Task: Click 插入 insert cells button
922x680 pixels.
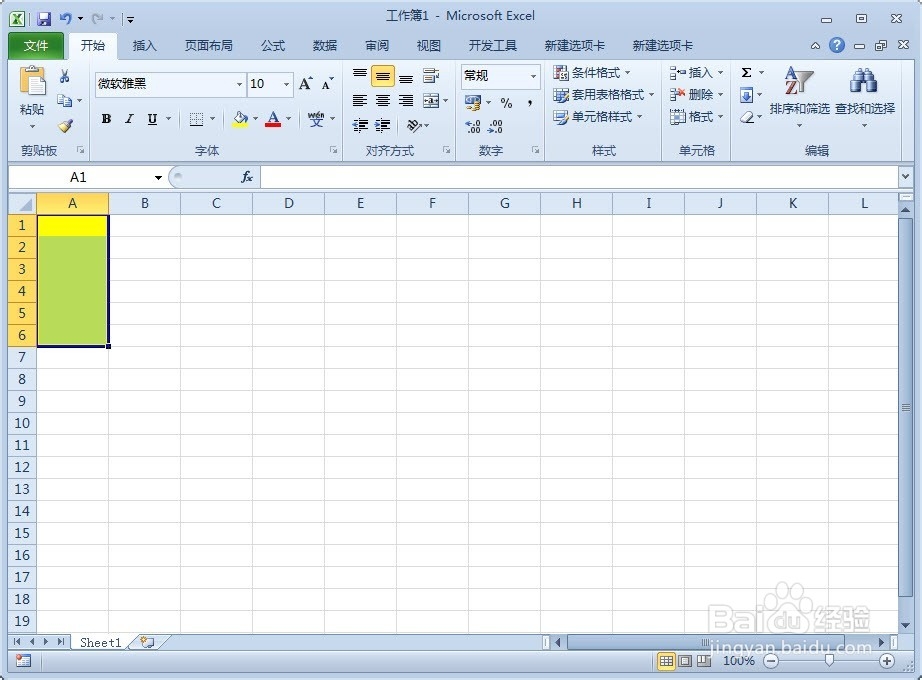Action: pos(691,73)
